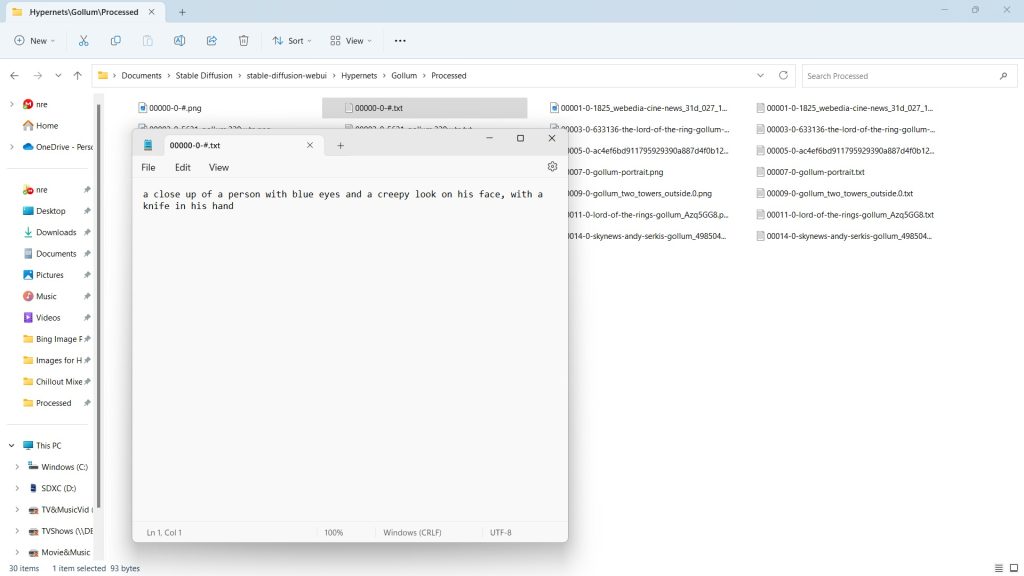Expand the Windows (C:) drive tree
Image resolution: width=1024 pixels, height=576 pixels.
[17, 467]
